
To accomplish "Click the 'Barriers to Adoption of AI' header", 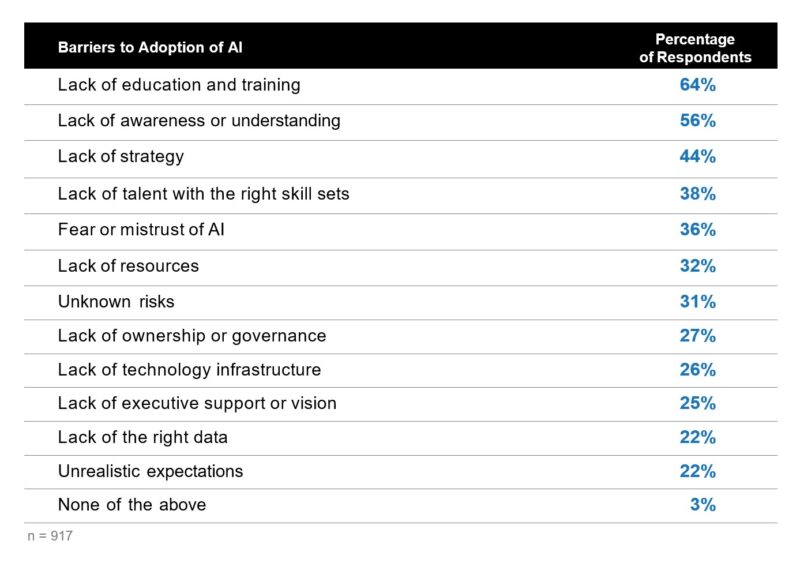I will pyautogui.click(x=150, y=47).
